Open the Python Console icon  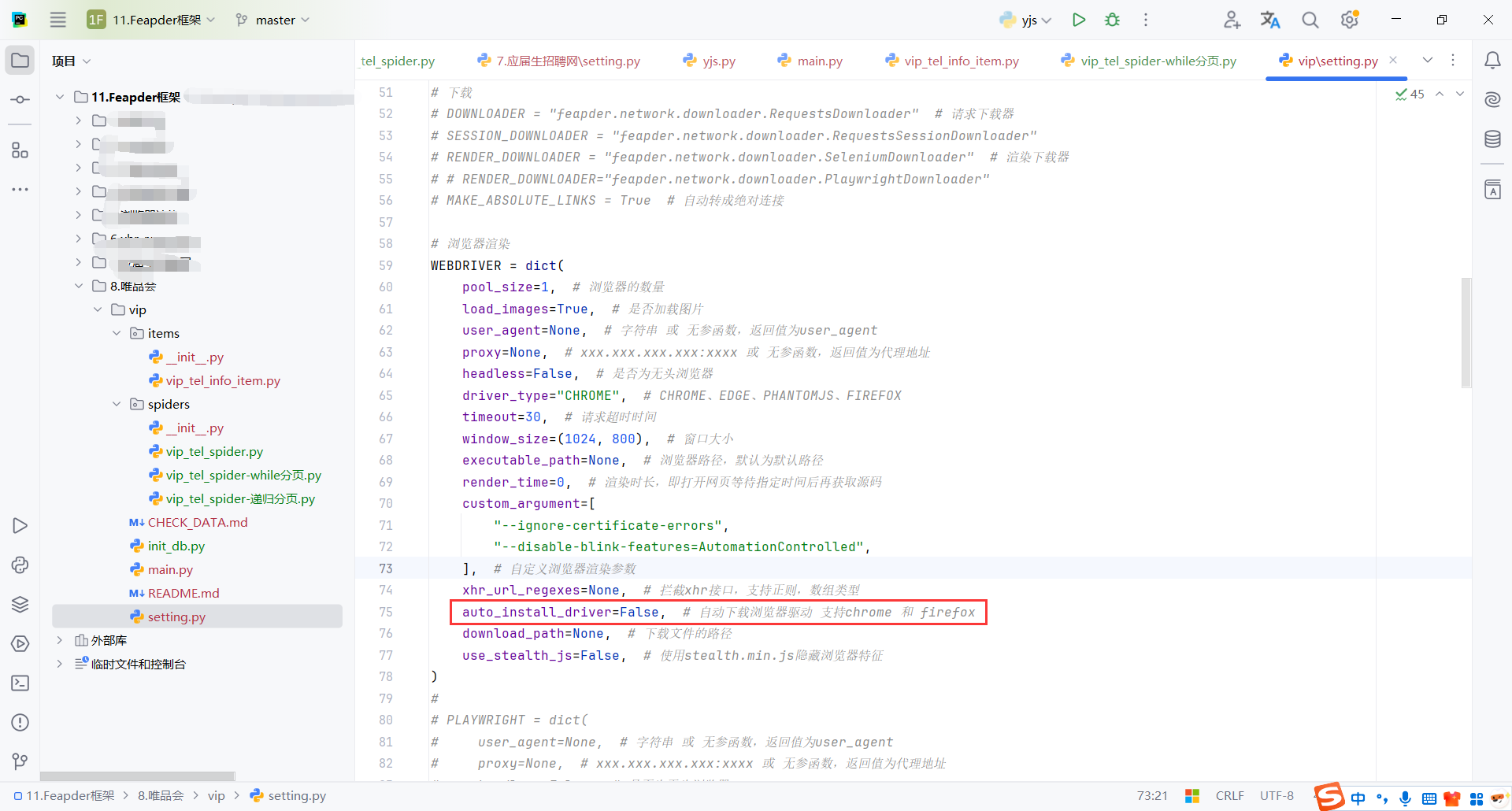[20, 565]
